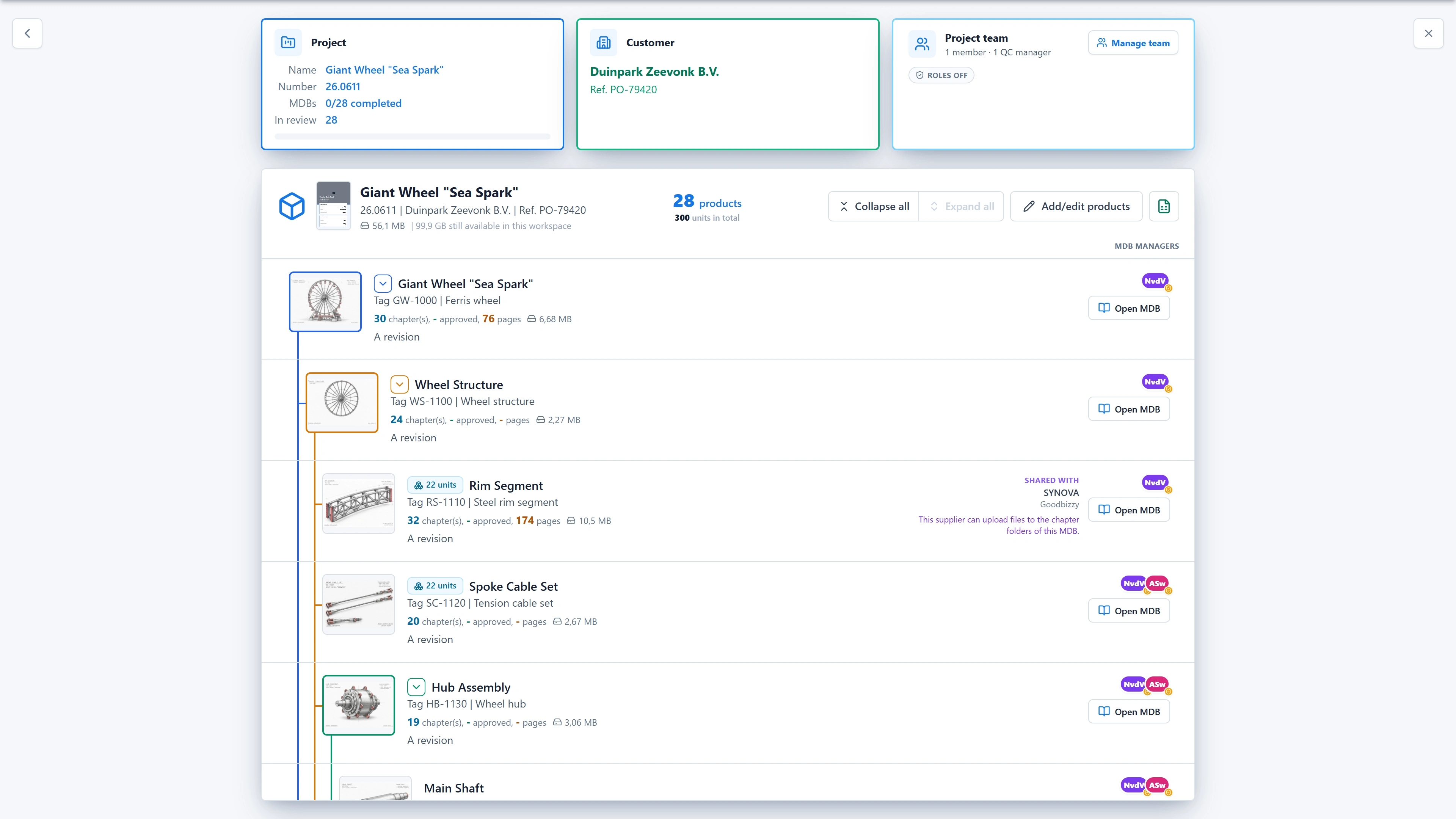Click supplier name SYNOVA on Rim Segment
This screenshot has width=1456, height=819.
(1061, 493)
